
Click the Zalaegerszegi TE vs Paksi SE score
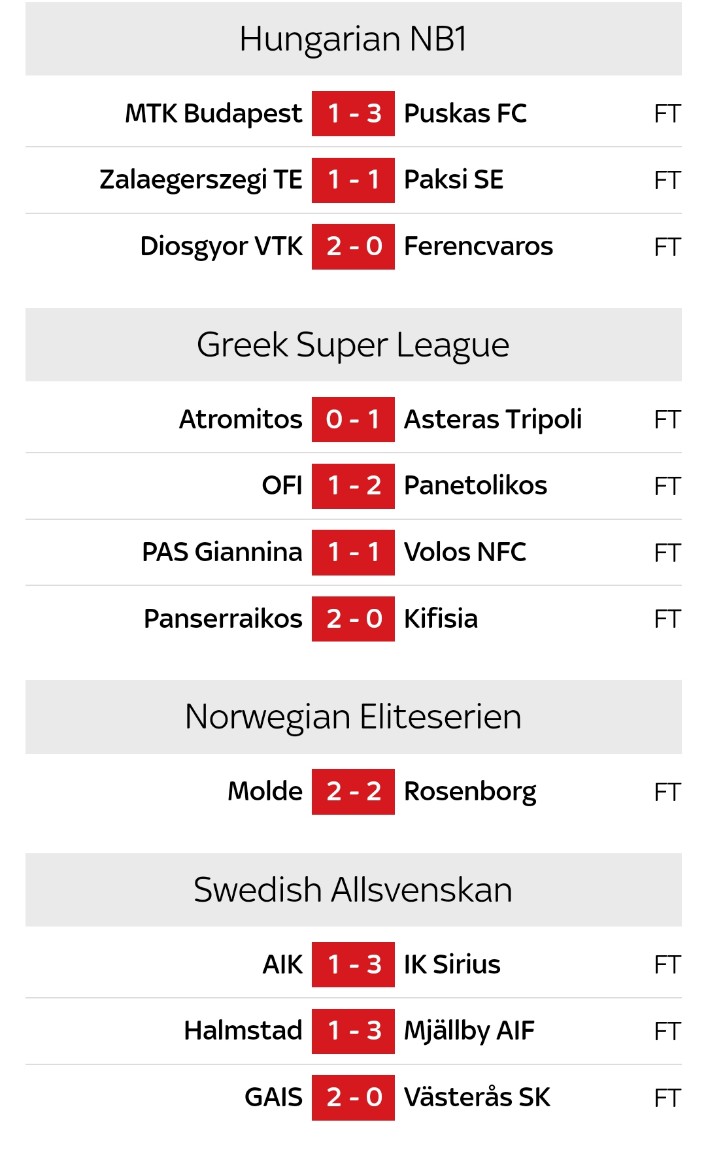(x=353, y=180)
